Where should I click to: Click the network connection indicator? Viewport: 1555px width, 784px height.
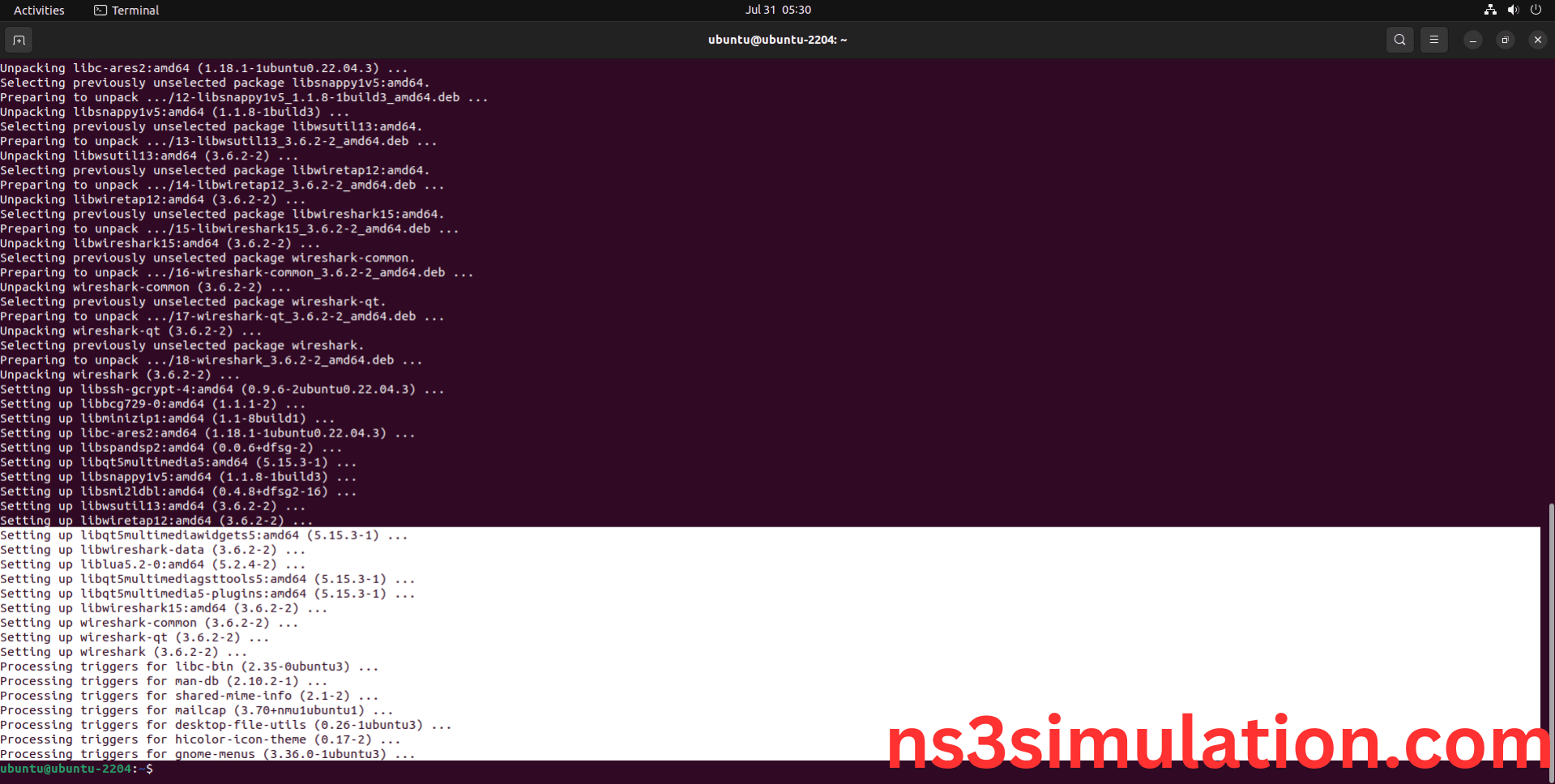coord(1489,10)
